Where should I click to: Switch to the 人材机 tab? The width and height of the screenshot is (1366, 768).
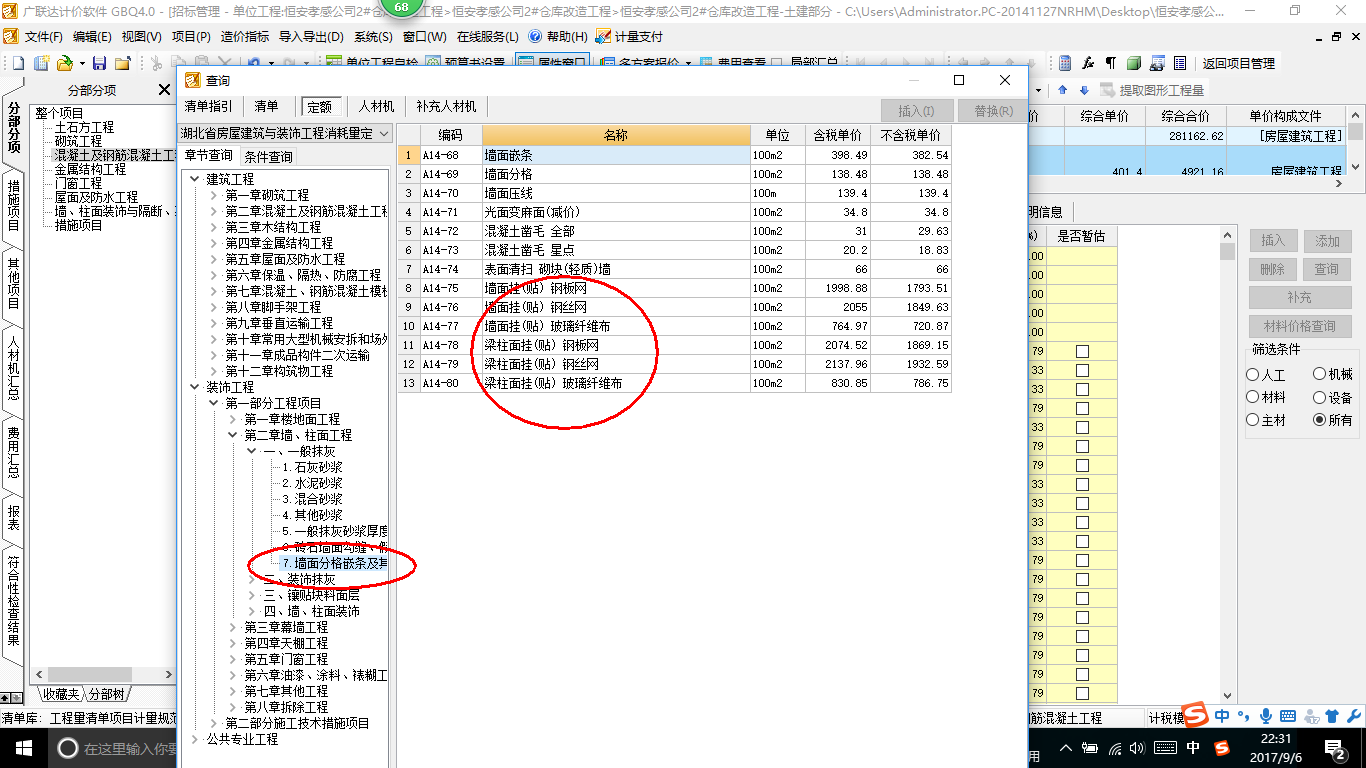click(x=377, y=106)
